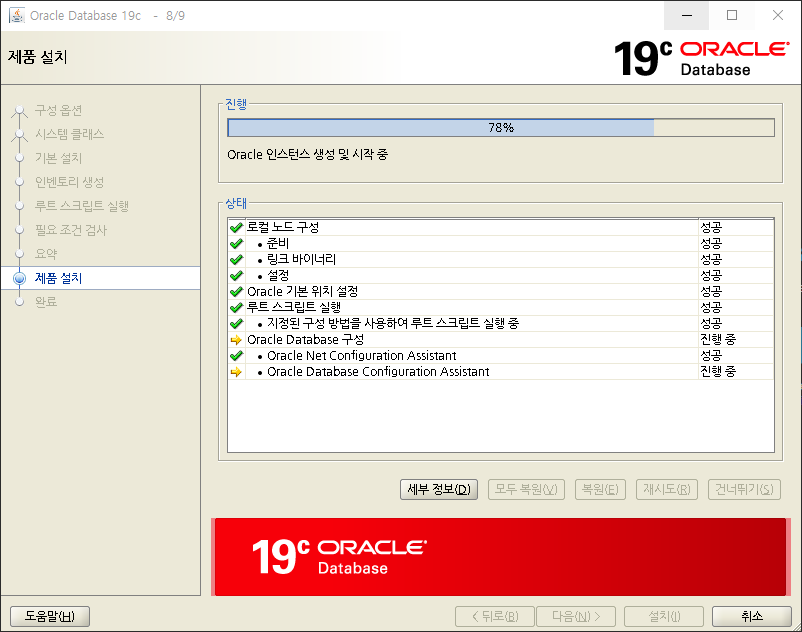This screenshot has height=632, width=802.
Task: Click green checkmark beside 설정 row
Action: pyautogui.click(x=236, y=276)
